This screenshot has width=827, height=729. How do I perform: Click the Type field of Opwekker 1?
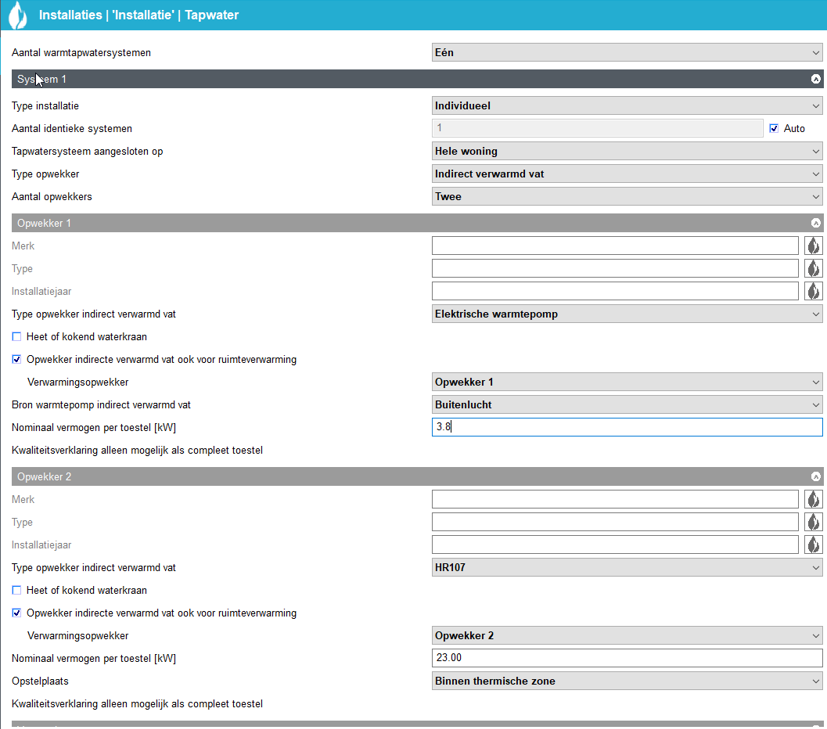tap(615, 268)
